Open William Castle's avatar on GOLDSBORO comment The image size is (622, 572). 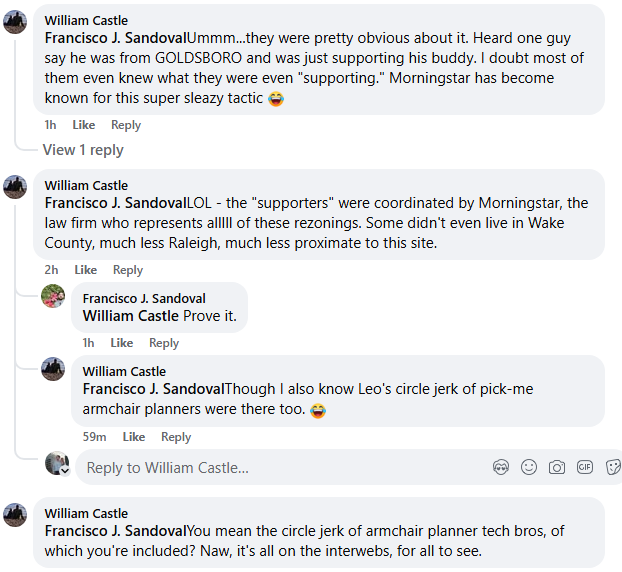tap(15, 22)
